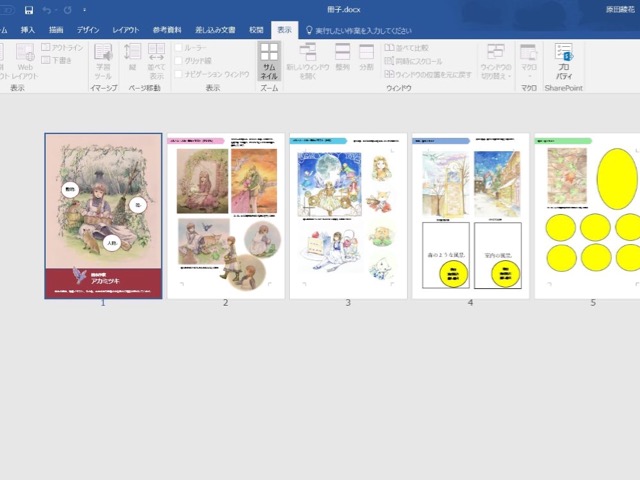Switch to the レイアウト ribbon tab
640x480 pixels.
pyautogui.click(x=126, y=30)
